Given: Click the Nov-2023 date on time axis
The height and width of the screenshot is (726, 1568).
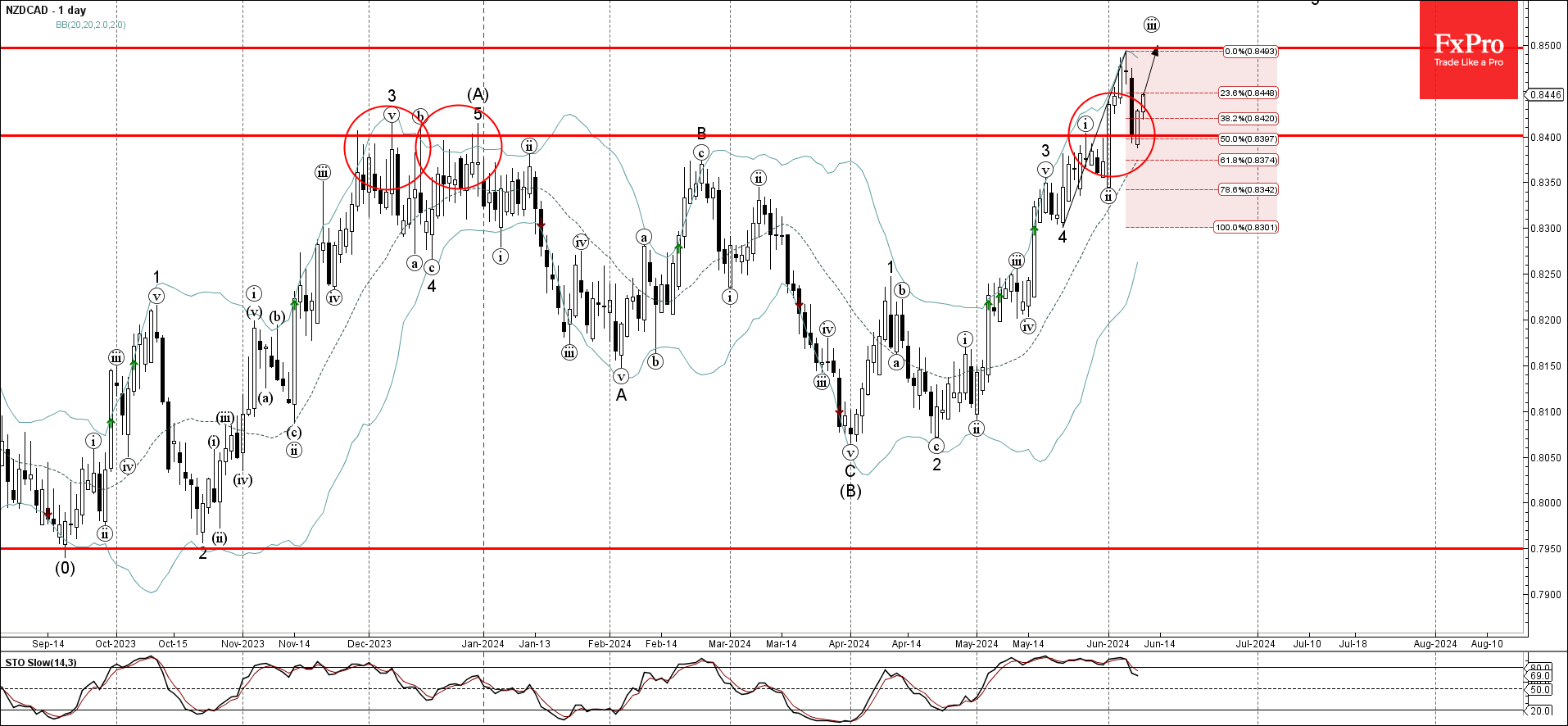Looking at the screenshot, I should [242, 644].
